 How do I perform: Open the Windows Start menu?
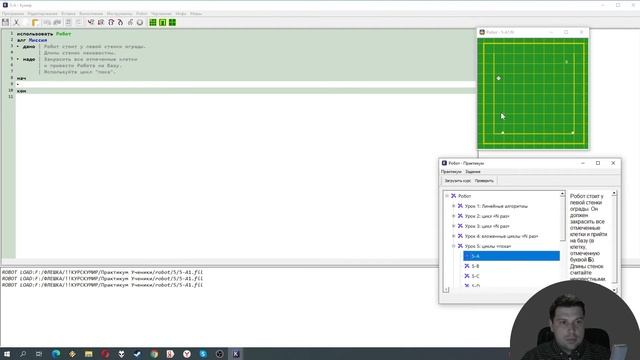(x=7, y=354)
